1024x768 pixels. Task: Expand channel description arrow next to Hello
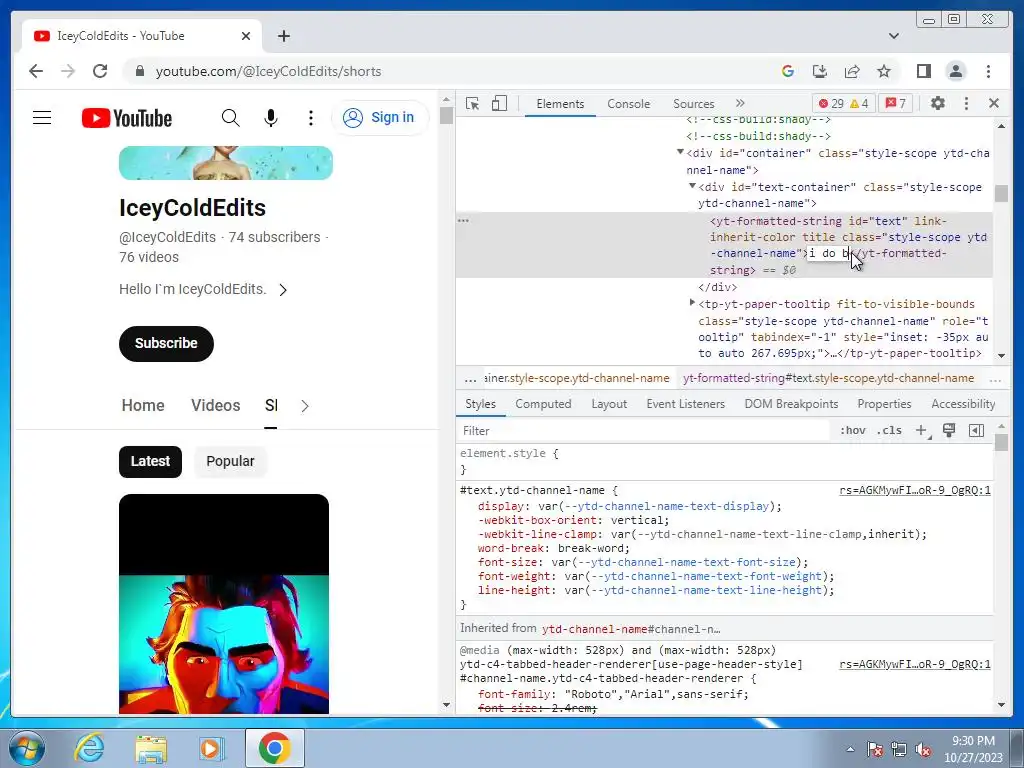(x=283, y=289)
